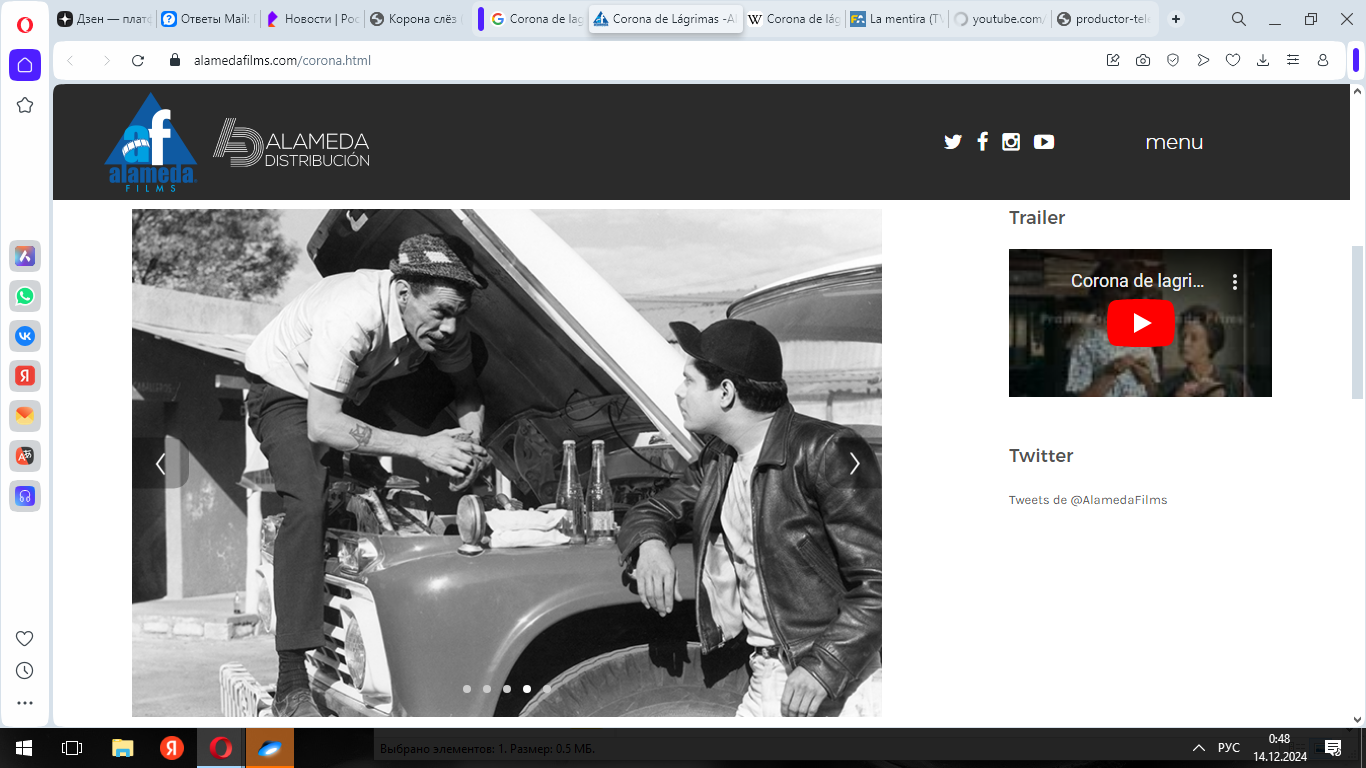Open Yandex browser from taskbar
This screenshot has height=768, width=1366.
pos(172,748)
